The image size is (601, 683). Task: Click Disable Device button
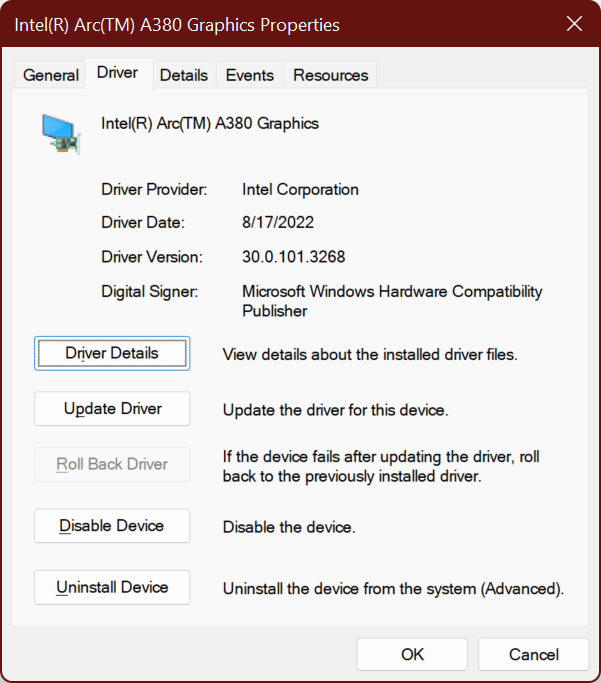[112, 526]
